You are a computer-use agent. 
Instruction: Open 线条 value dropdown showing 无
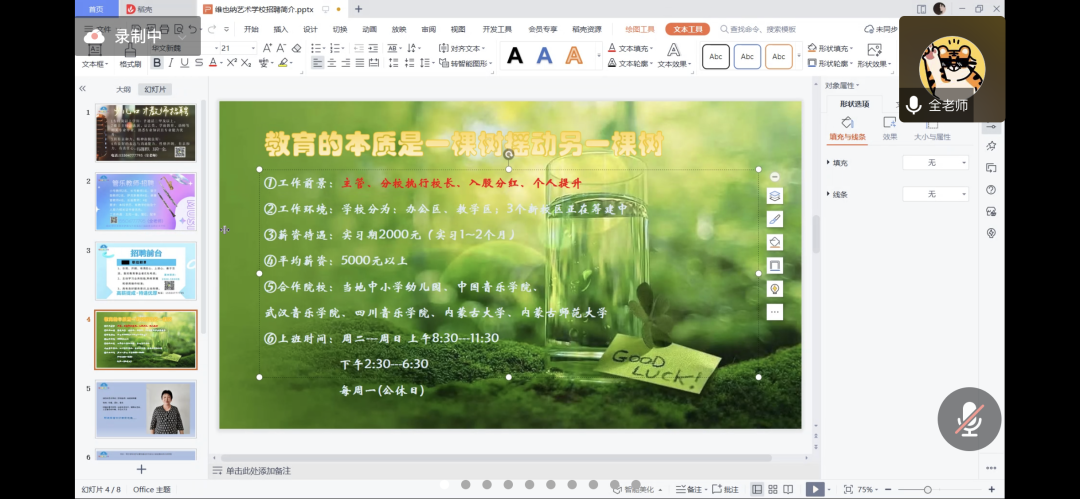tap(935, 194)
